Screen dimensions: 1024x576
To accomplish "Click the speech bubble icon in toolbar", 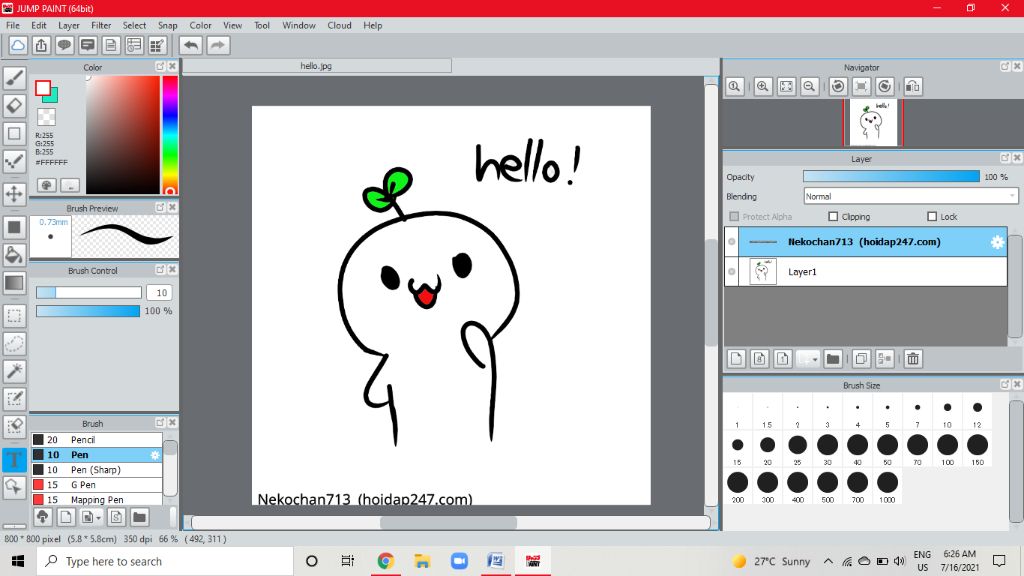I will tap(64, 45).
